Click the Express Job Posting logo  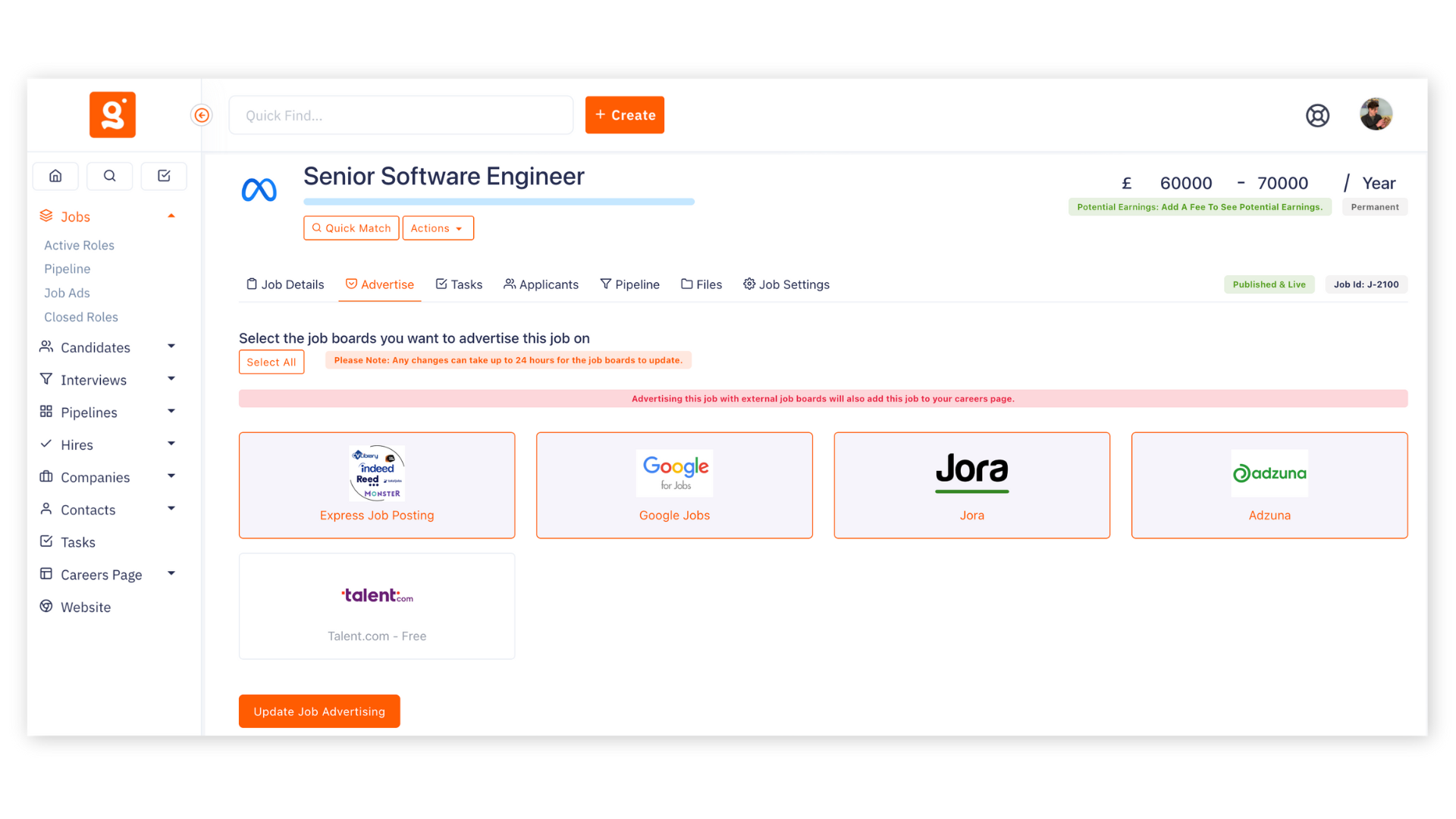pyautogui.click(x=377, y=473)
